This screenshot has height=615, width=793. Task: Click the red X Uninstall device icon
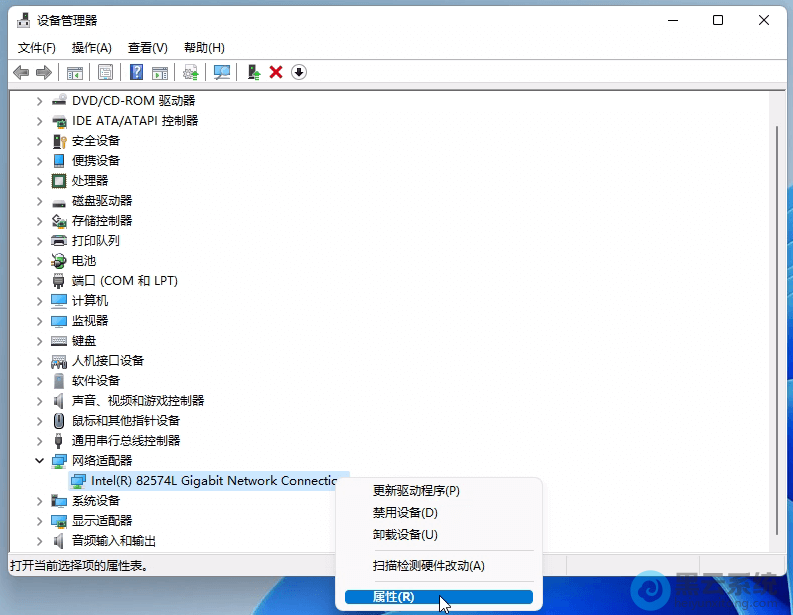pyautogui.click(x=276, y=72)
